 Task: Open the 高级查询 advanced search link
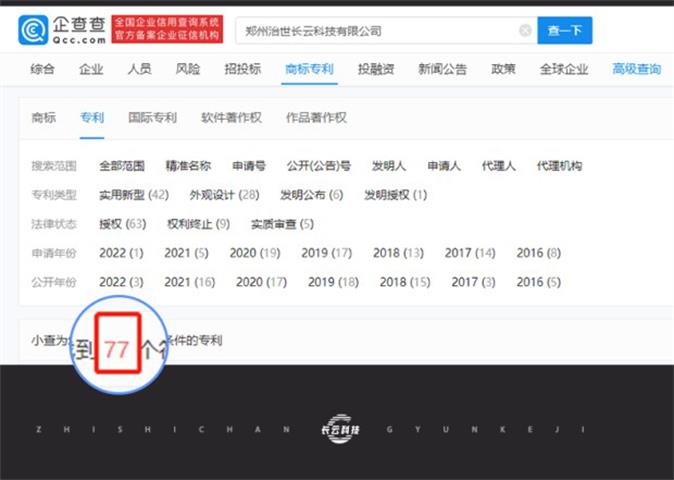point(637,69)
